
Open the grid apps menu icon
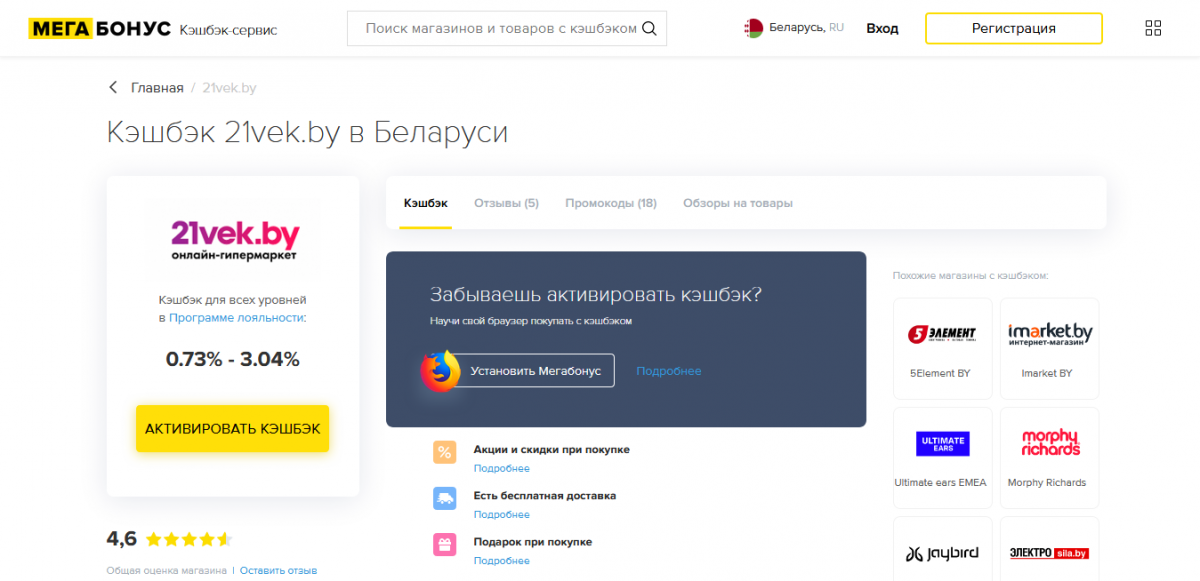1153,28
